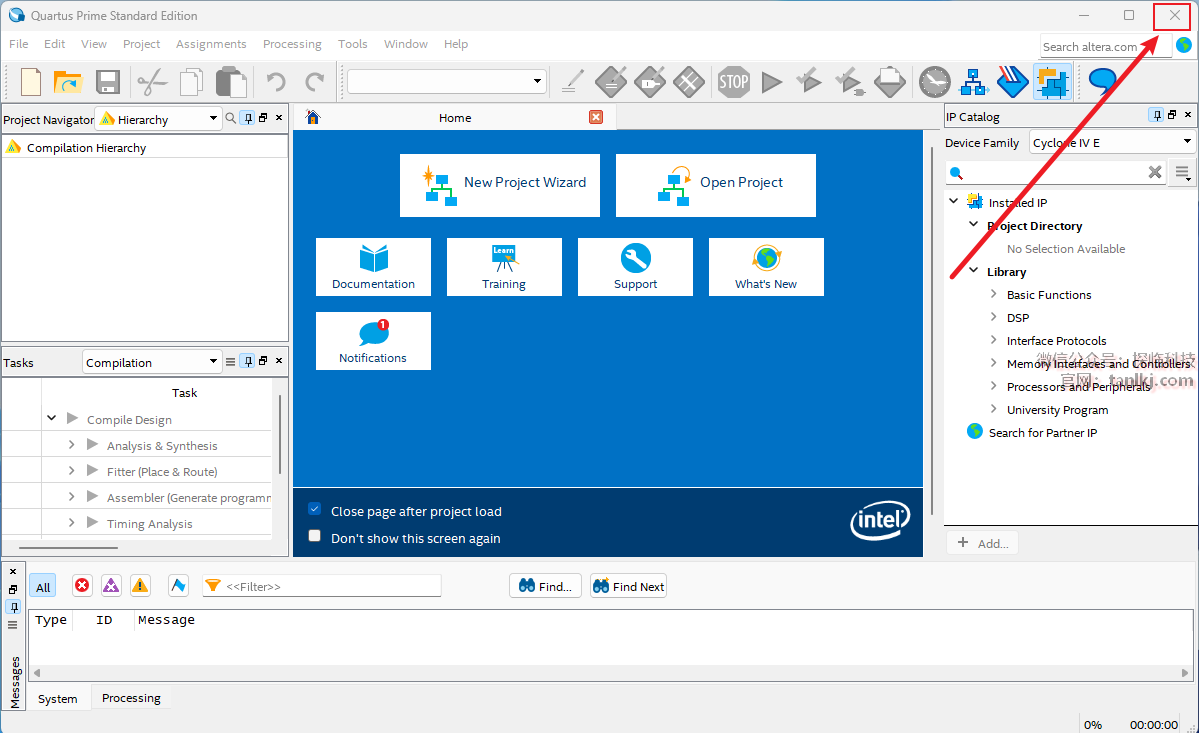Expand Basic Functions in IP Catalog
This screenshot has height=733, width=1199.
coord(993,295)
